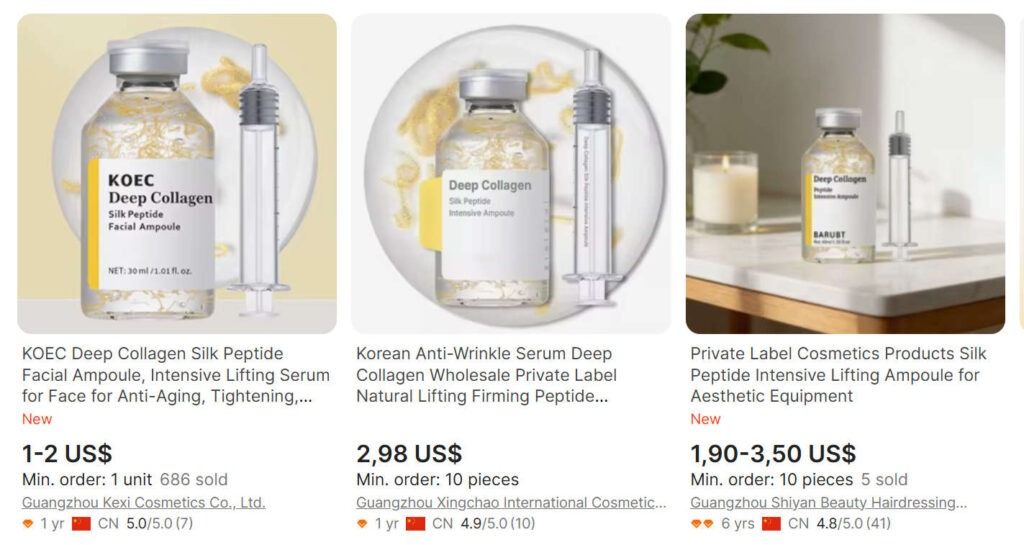Open the 4.8/5.0 (41) rating reviews
The width and height of the screenshot is (1024, 545).
[x=853, y=523]
